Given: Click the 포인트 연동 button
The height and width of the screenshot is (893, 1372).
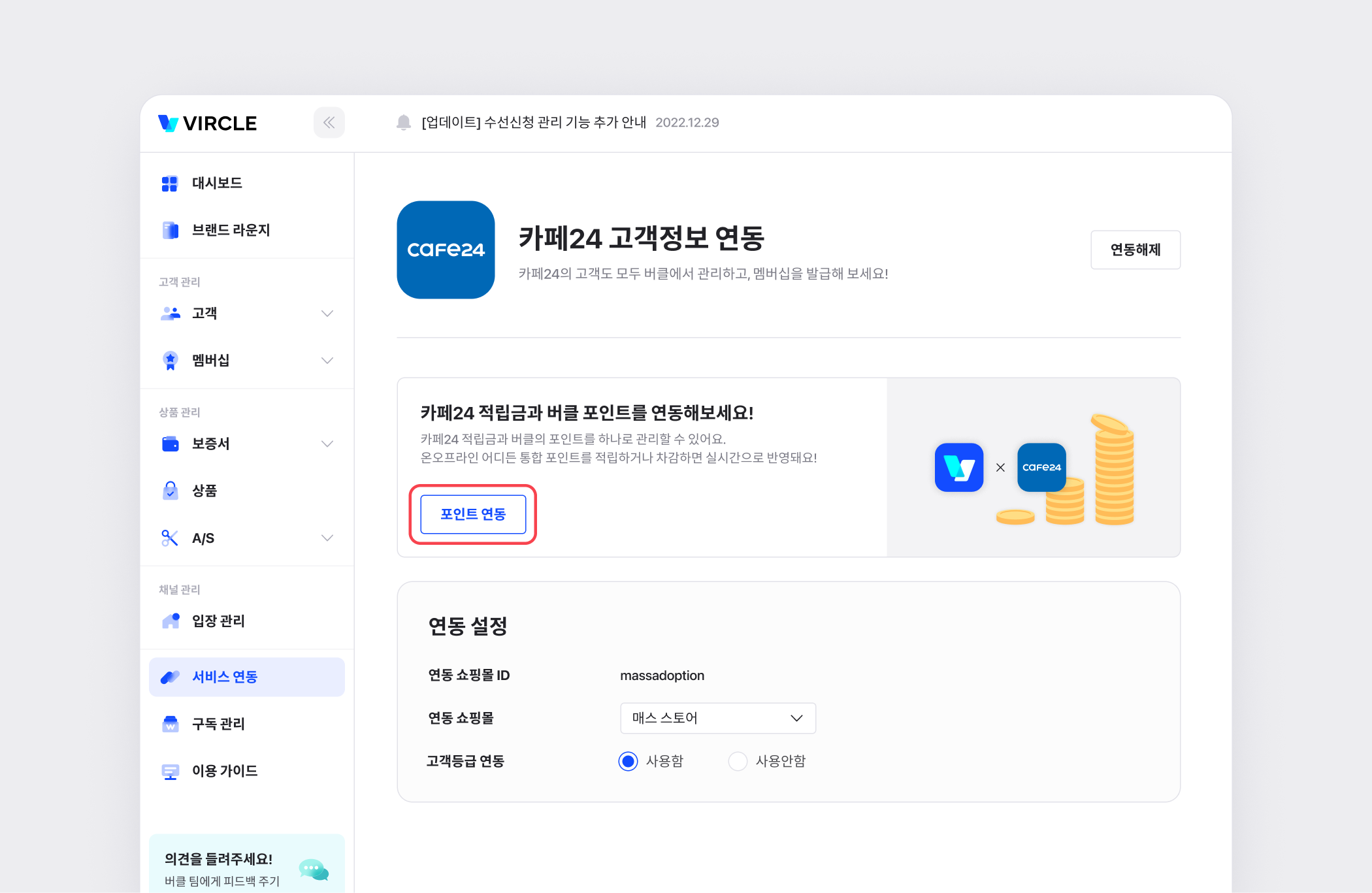Looking at the screenshot, I should [x=473, y=514].
